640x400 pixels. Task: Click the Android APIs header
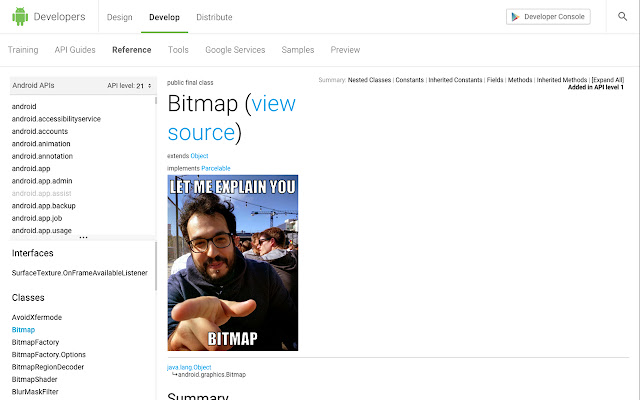click(x=33, y=85)
